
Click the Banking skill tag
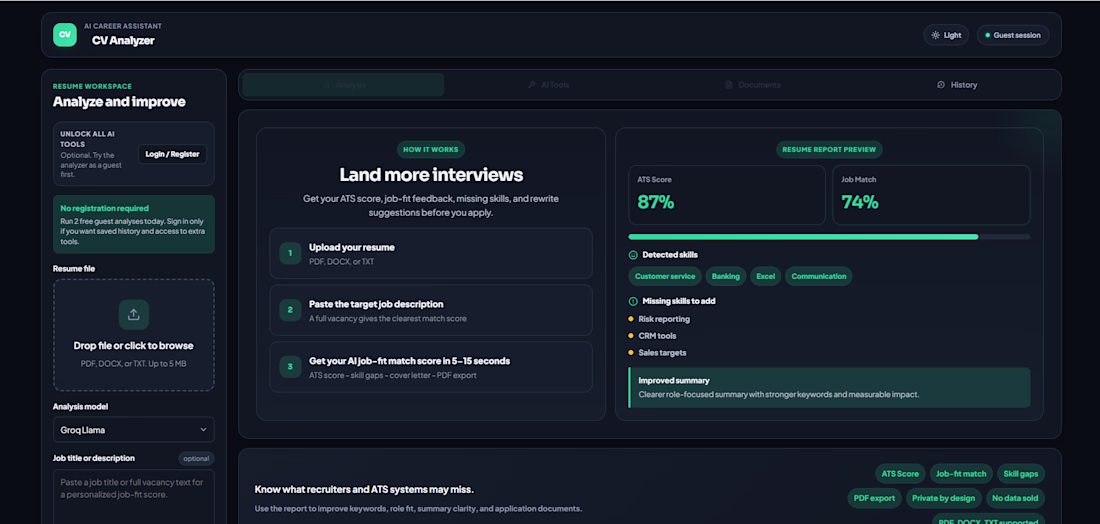point(725,276)
